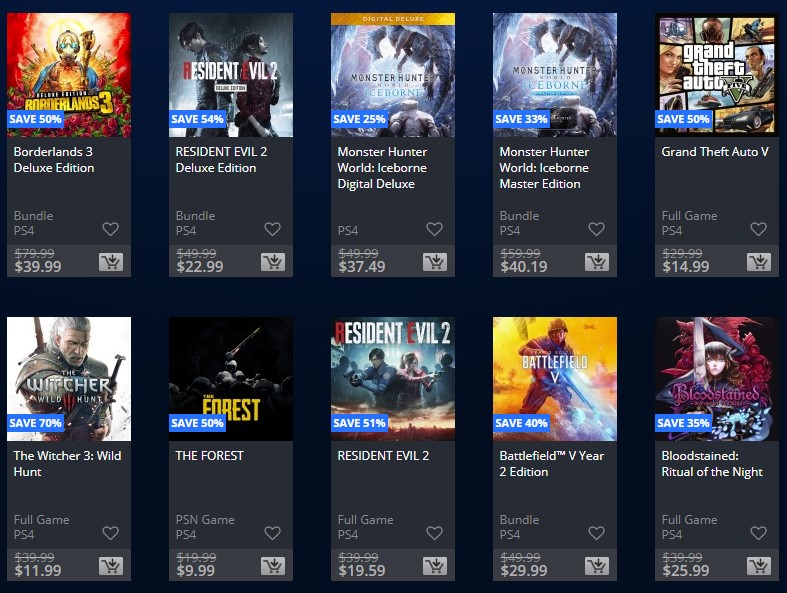Toggle wishlist heart for Bloodstained

(x=758, y=533)
